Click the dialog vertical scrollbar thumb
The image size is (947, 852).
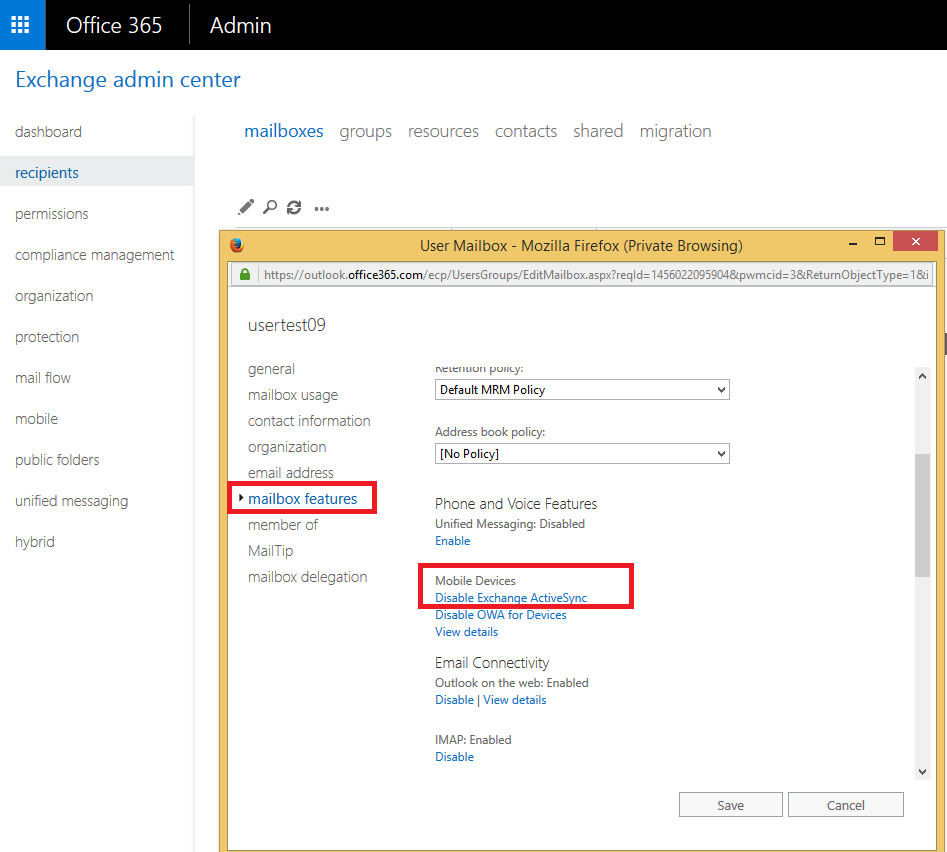[922, 516]
